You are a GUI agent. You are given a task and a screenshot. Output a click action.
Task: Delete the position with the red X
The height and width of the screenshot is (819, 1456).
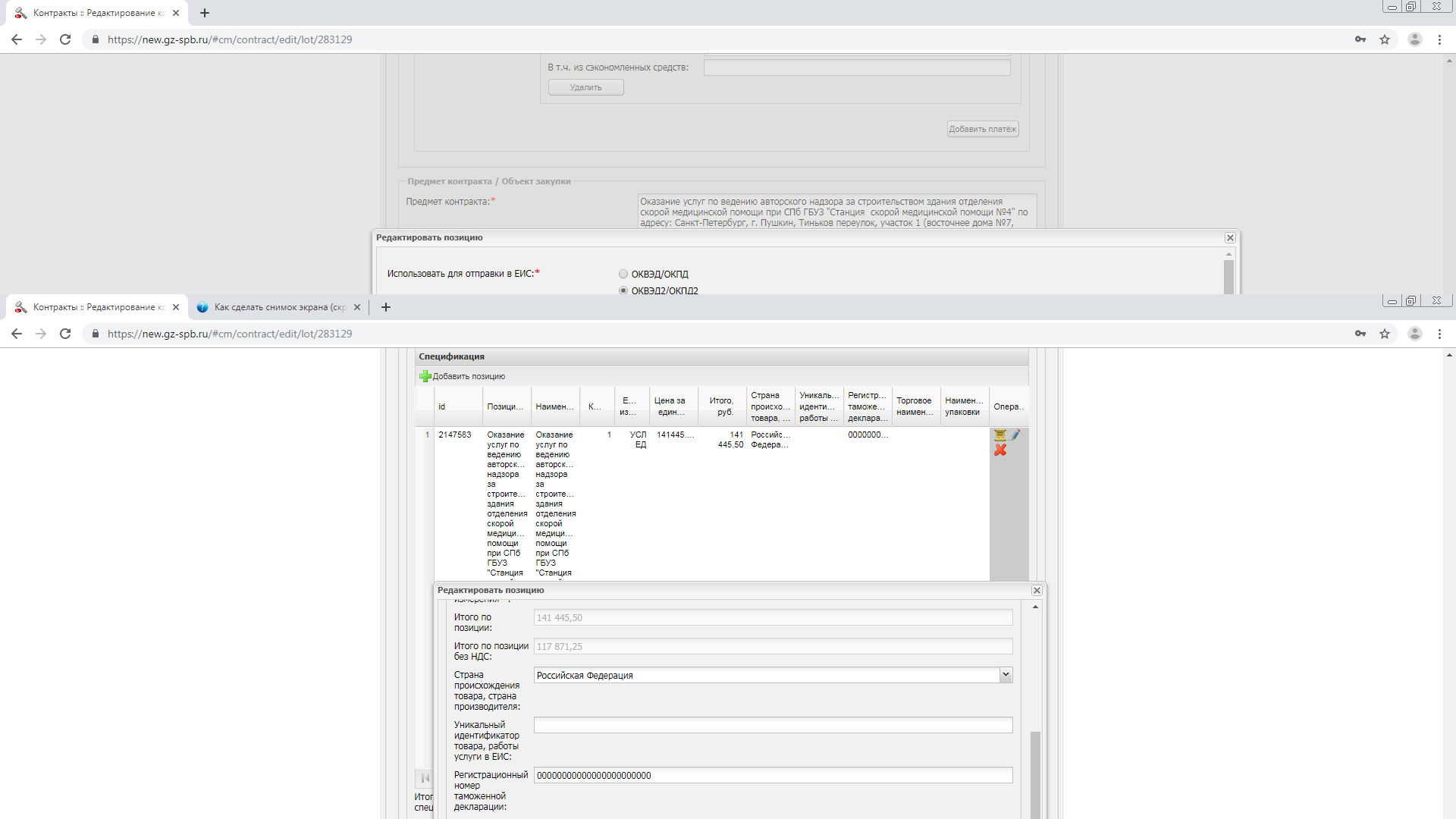pyautogui.click(x=1000, y=450)
